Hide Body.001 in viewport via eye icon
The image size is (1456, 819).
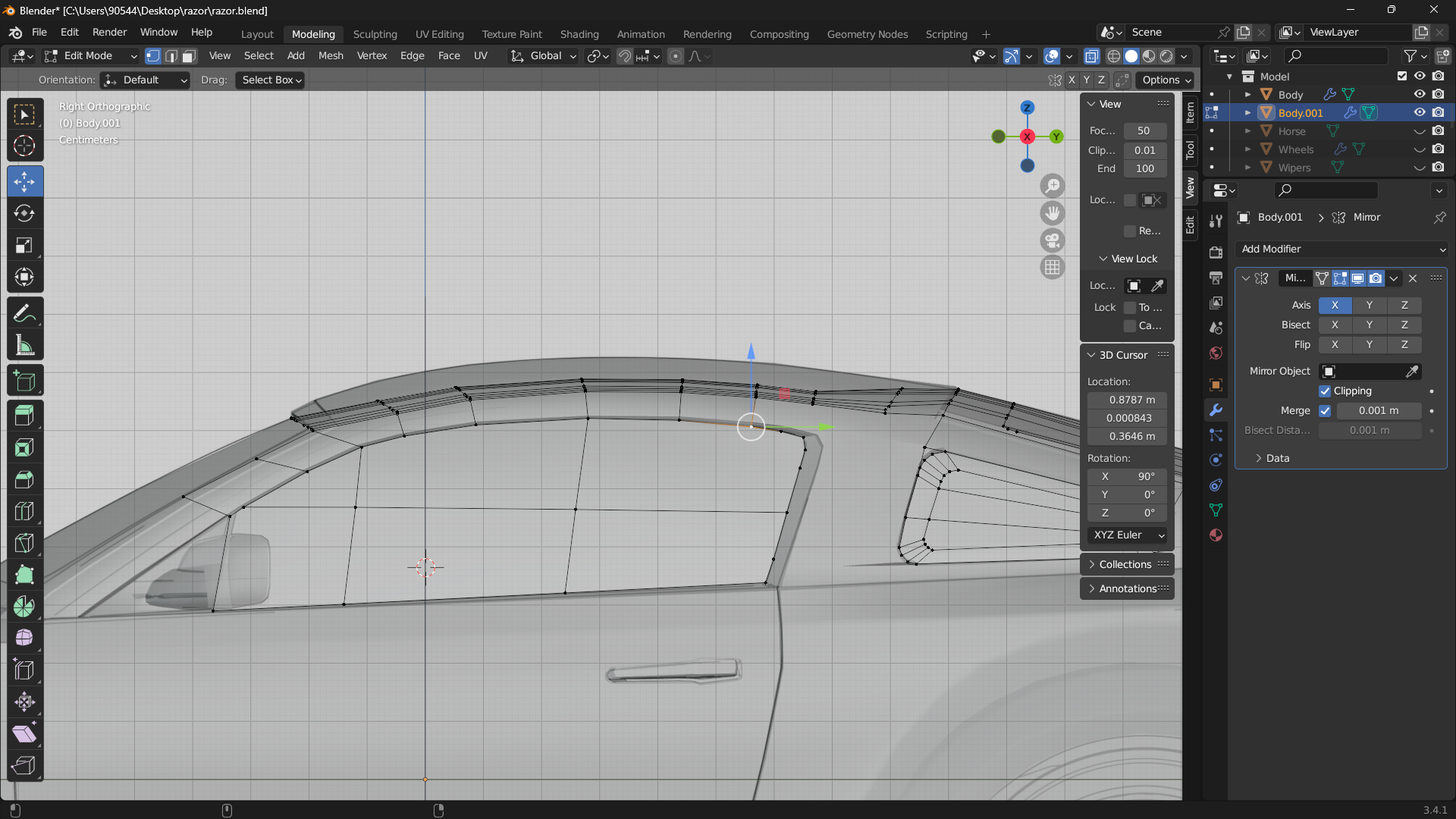point(1420,112)
